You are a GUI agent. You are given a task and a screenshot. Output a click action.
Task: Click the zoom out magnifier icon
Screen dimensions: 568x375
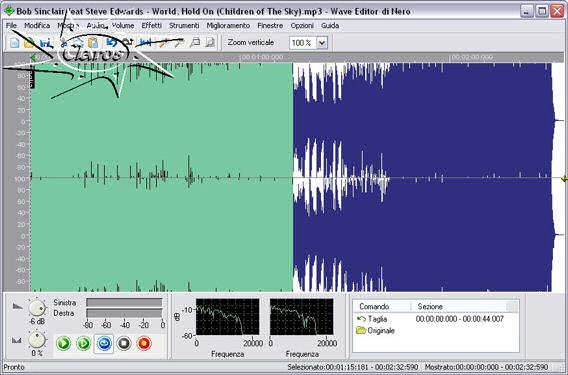coord(210,43)
